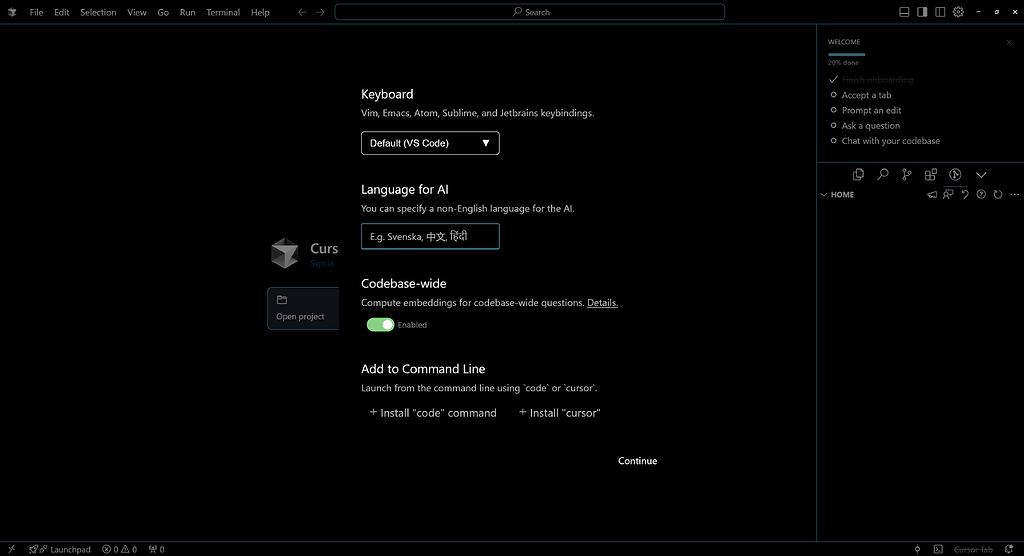Screen dimensions: 1024x556
Task: Click the split-column AI pane layout icon
Action: pos(940,12)
